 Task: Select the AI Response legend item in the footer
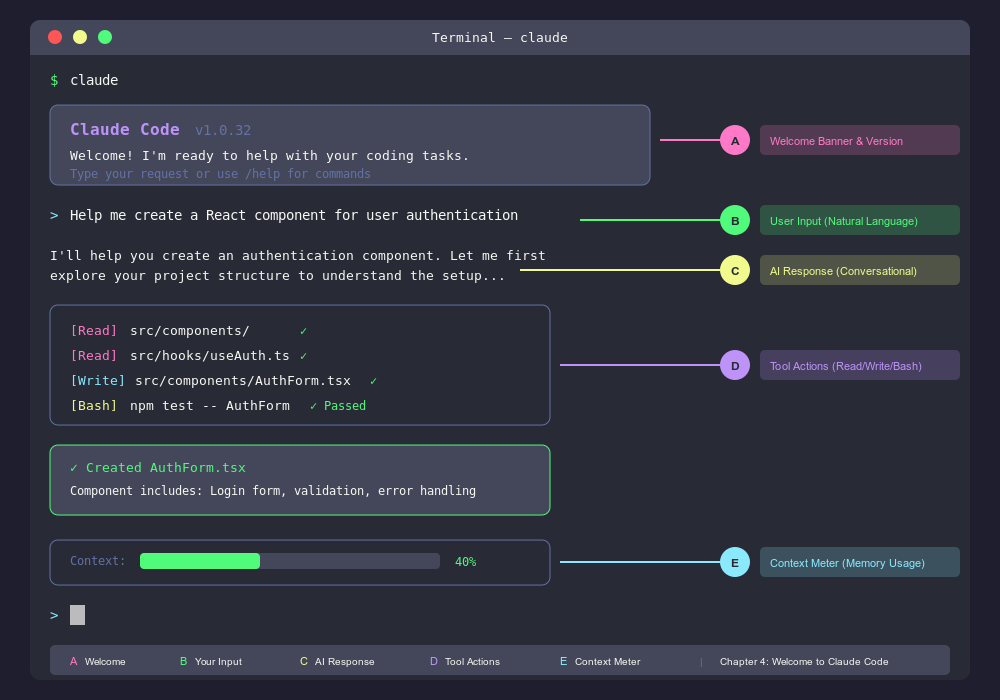[337, 661]
